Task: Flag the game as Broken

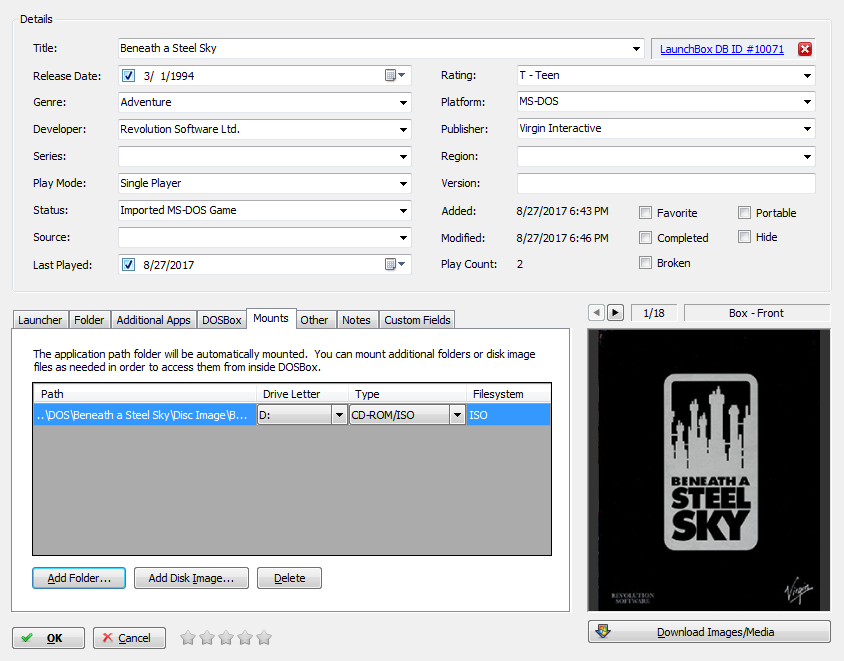Action: [x=645, y=263]
